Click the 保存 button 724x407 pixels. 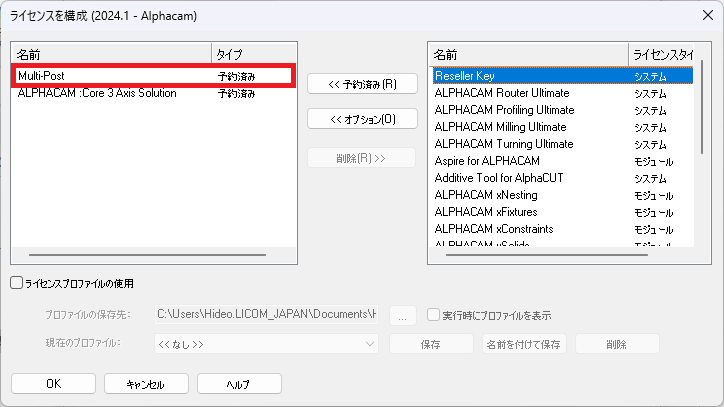tap(431, 344)
